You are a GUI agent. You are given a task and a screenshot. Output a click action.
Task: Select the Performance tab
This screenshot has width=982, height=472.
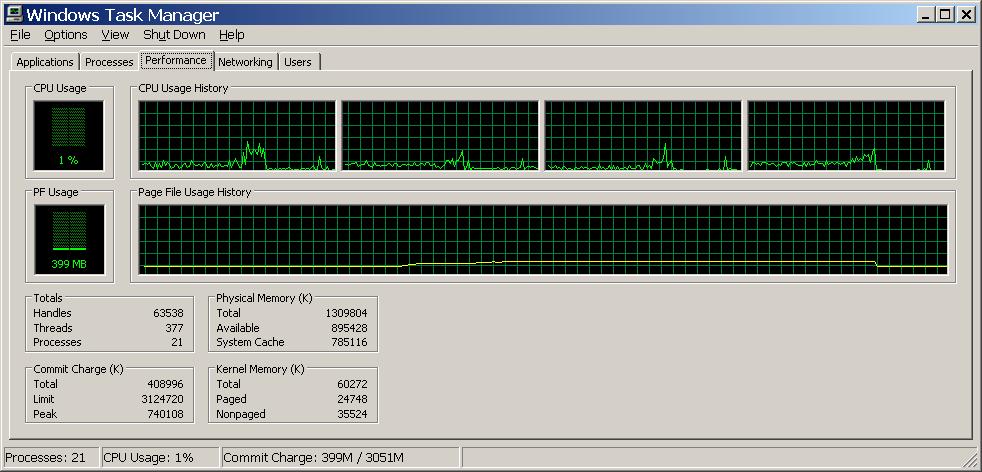[x=176, y=60]
